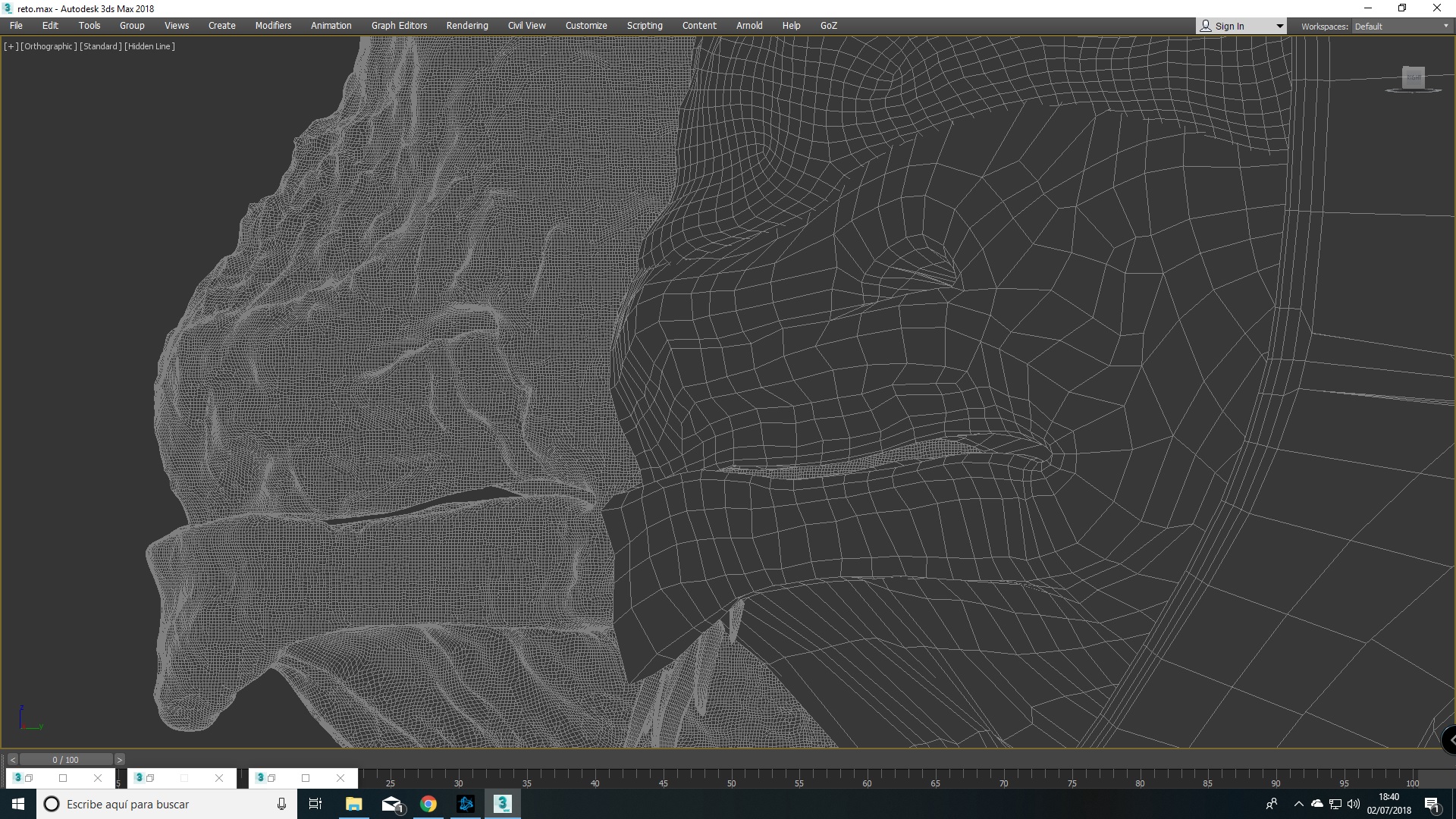The image size is (1456, 819).
Task: Click the viewport plus [+] general menu
Action: tap(11, 46)
